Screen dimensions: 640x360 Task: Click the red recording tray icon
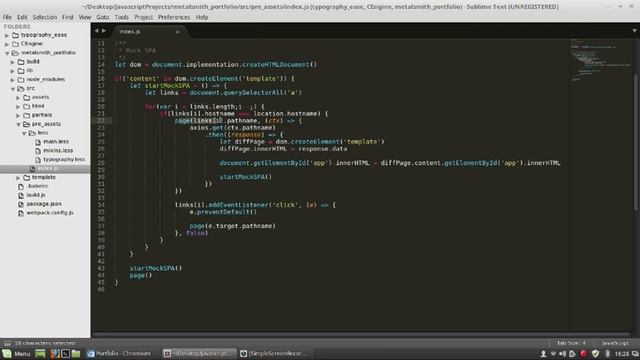pos(583,354)
